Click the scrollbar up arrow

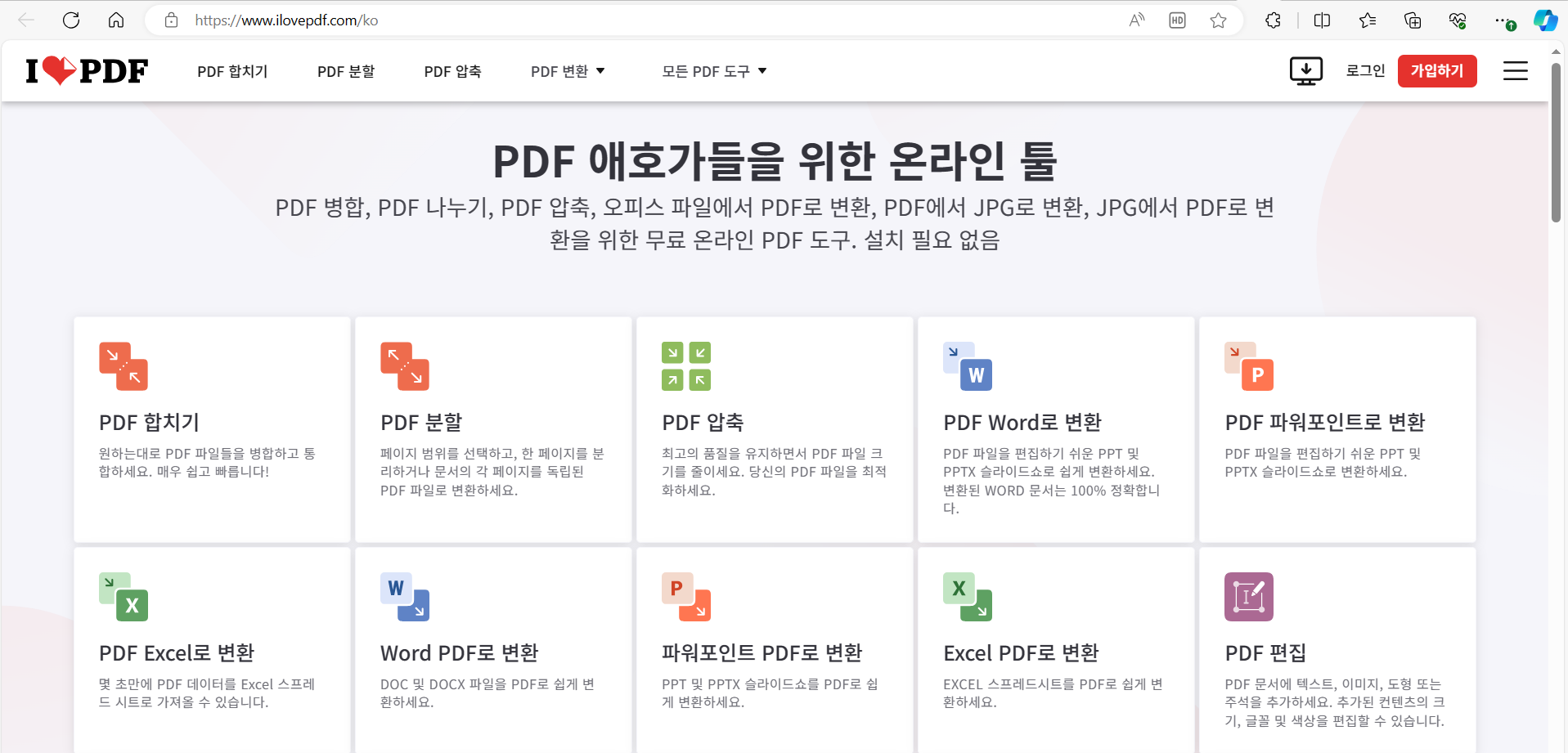[x=1556, y=51]
